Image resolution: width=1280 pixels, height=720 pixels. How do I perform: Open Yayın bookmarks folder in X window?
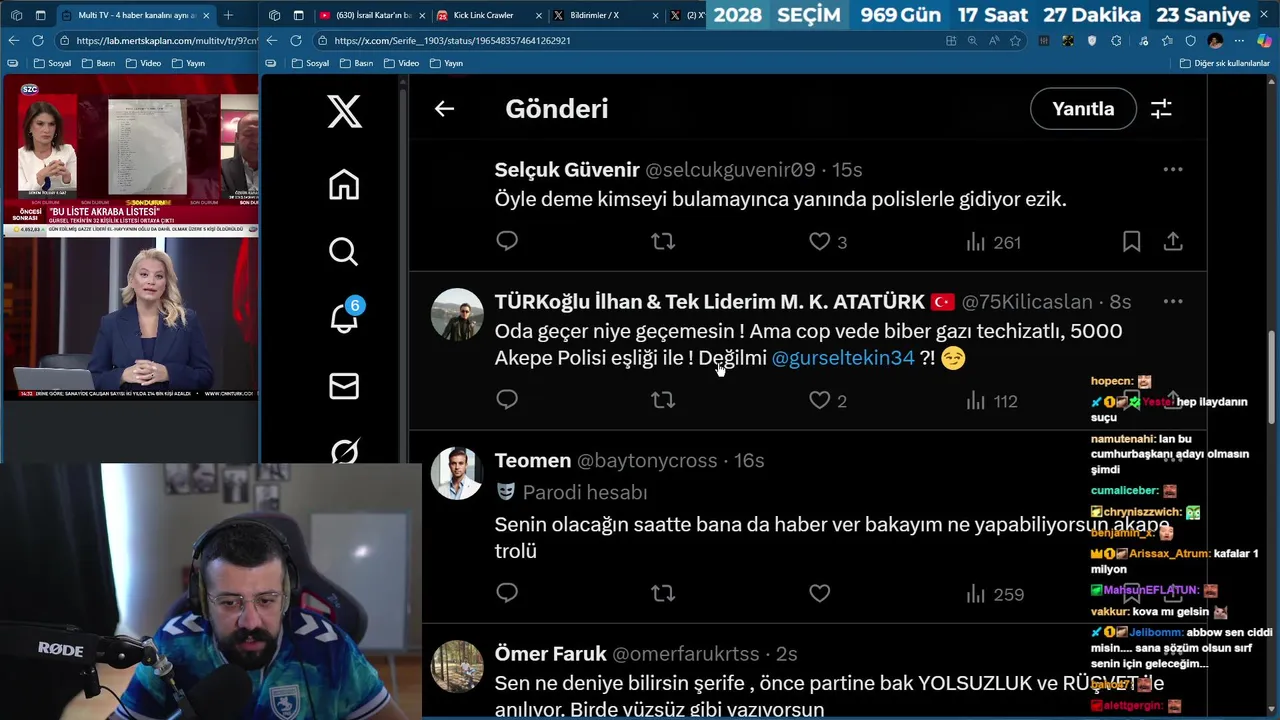(446, 63)
